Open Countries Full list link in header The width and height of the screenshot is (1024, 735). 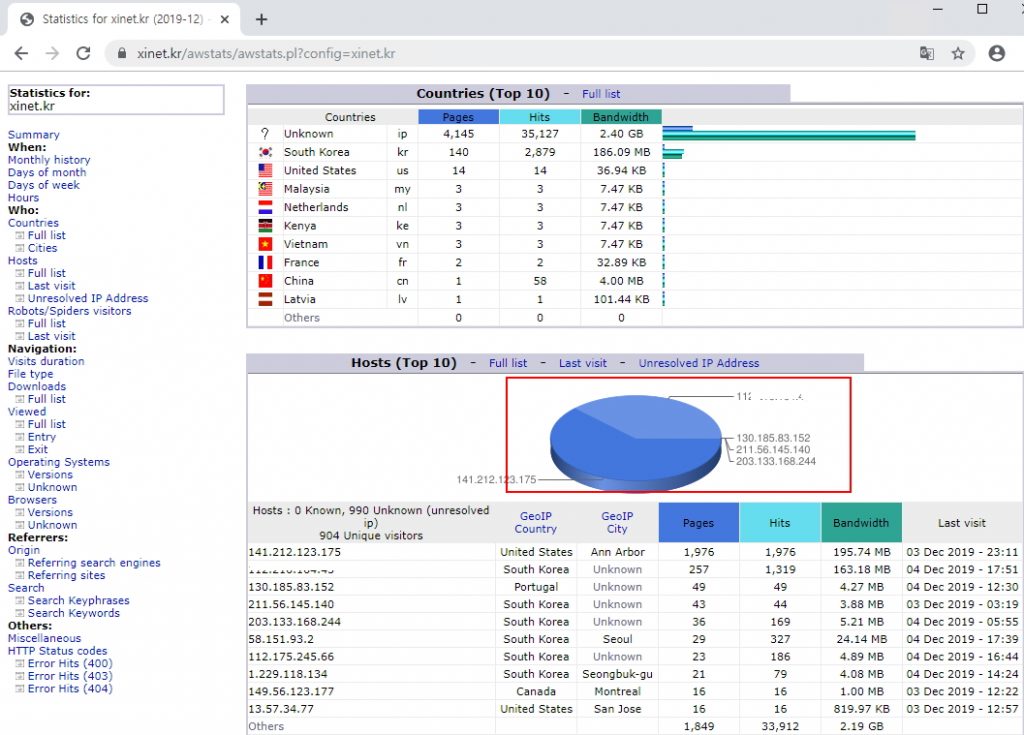click(x=601, y=94)
